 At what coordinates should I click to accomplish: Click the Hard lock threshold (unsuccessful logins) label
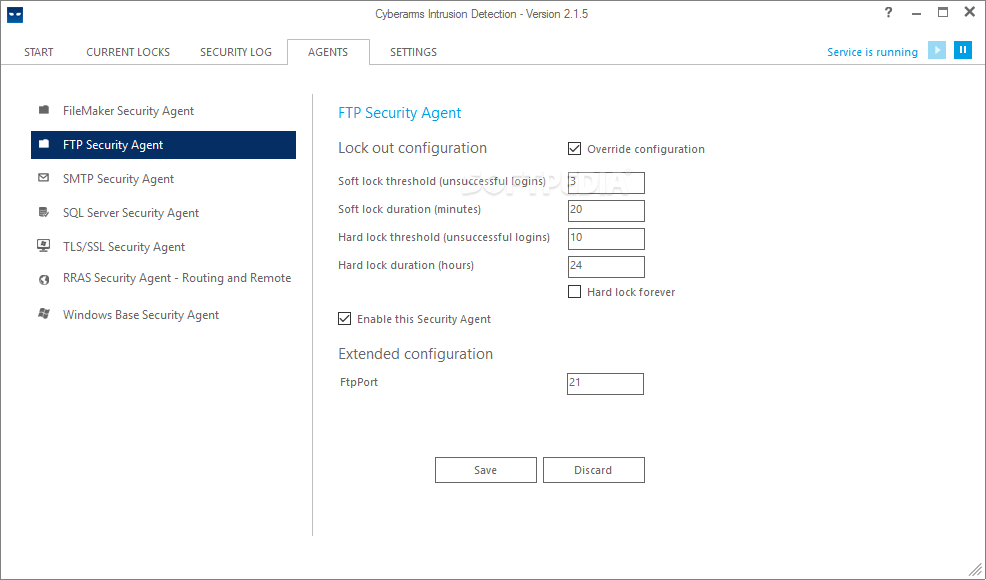(x=444, y=237)
